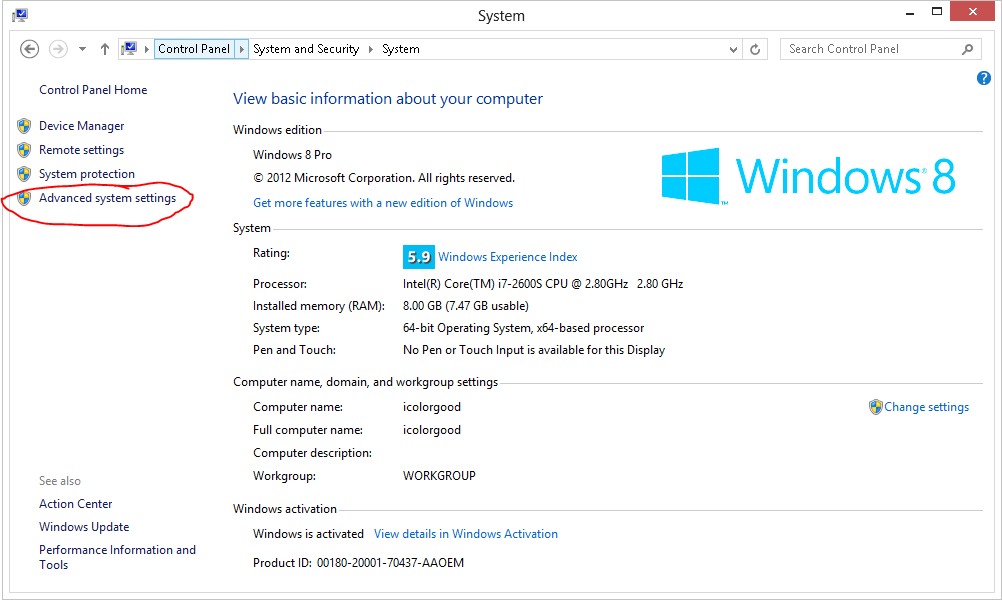Click the shield icon beside Remote settings

click(x=24, y=150)
